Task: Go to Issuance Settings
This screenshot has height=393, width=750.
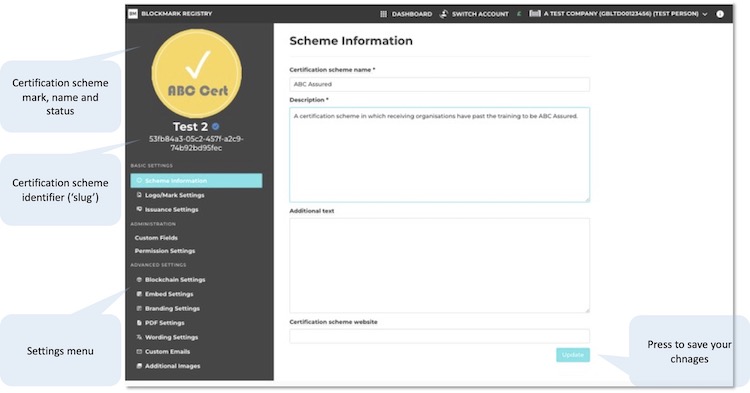Action: (172, 209)
